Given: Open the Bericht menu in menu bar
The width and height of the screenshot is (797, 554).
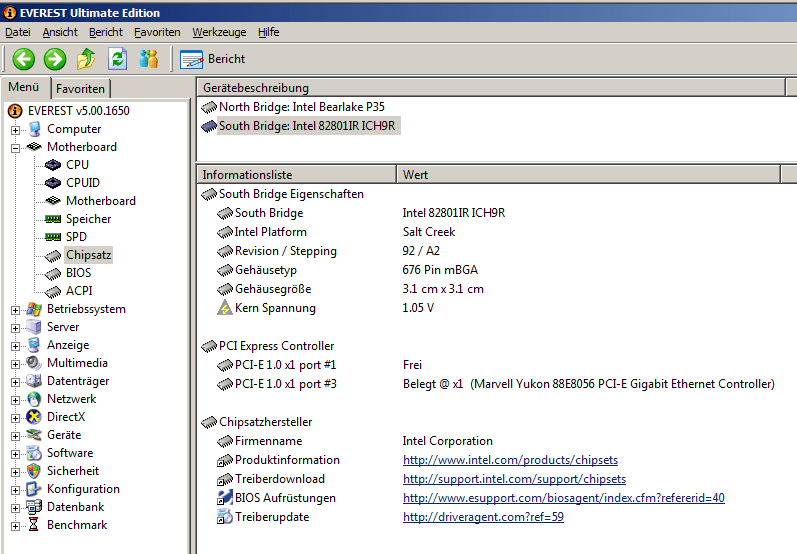Looking at the screenshot, I should [x=106, y=32].
